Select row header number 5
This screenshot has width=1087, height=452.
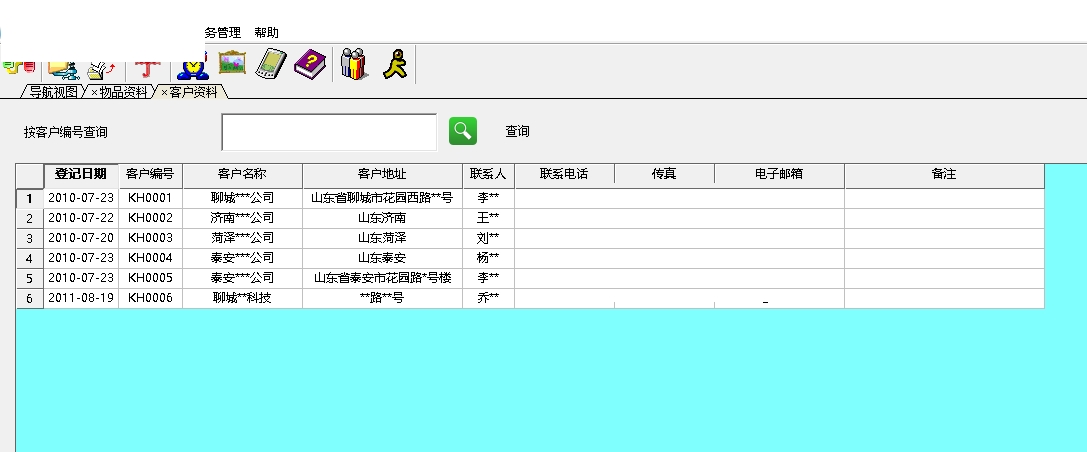pyautogui.click(x=30, y=279)
